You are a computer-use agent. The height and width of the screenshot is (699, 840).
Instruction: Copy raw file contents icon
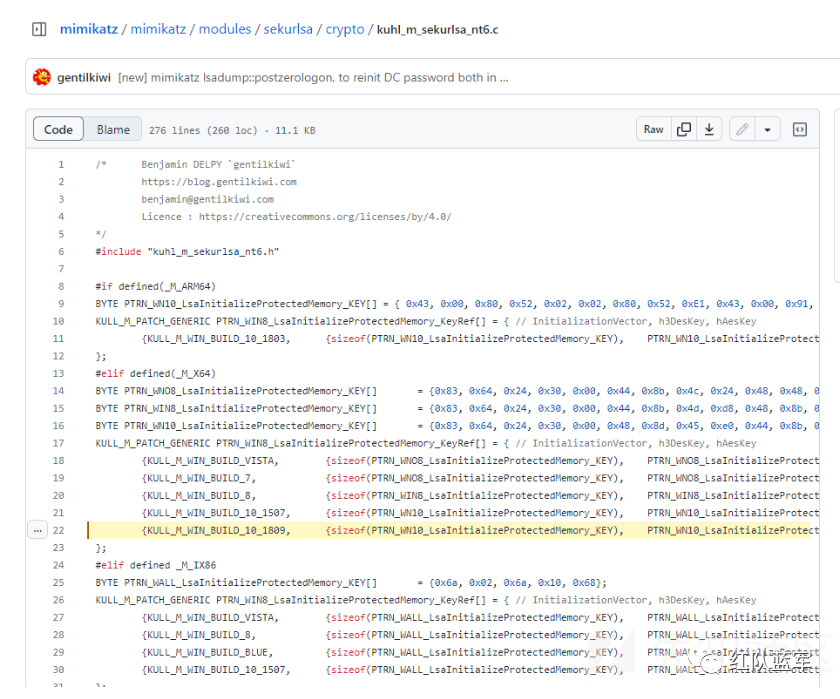pyautogui.click(x=684, y=129)
